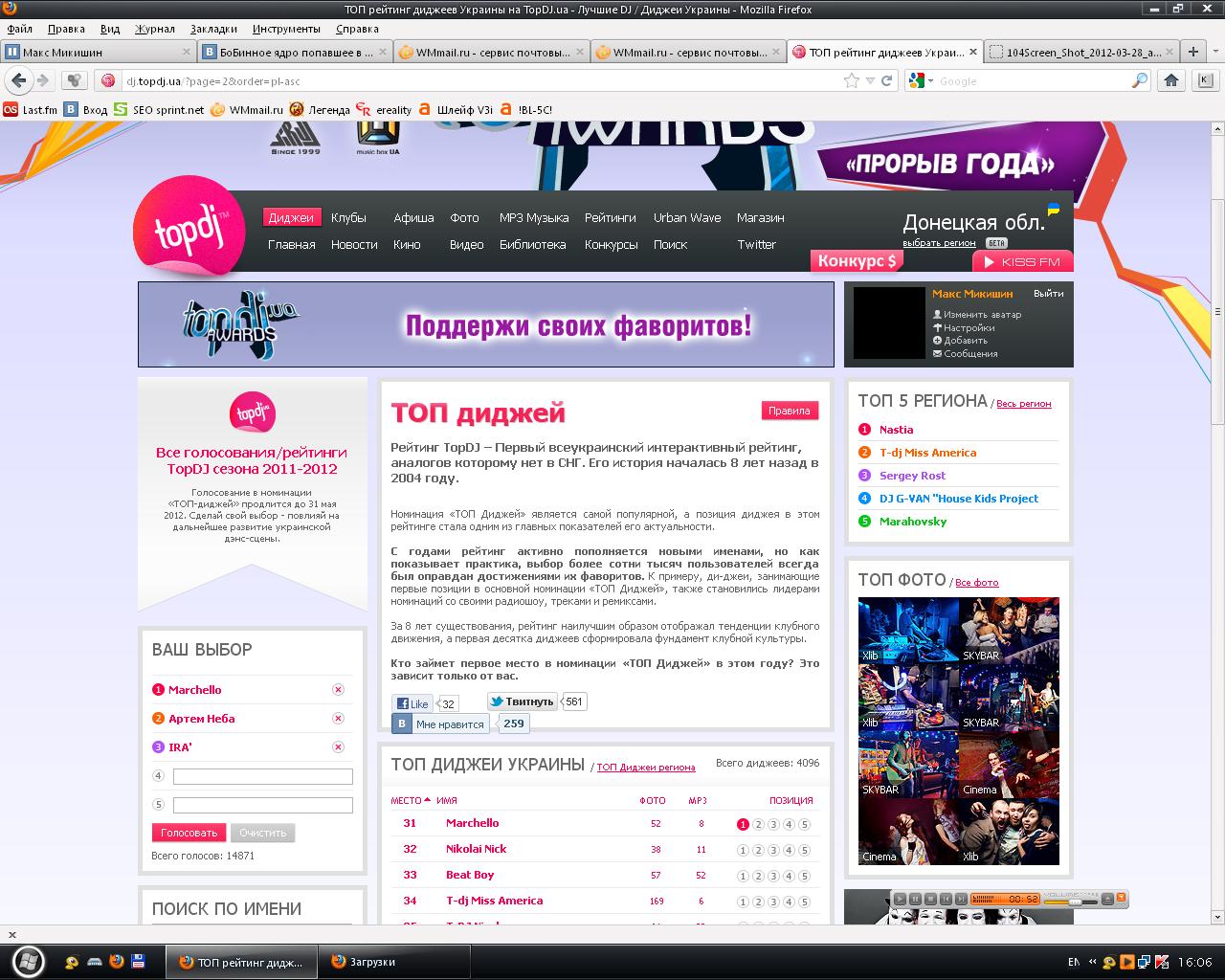Stop playback in the floating player
1225x980 pixels.
click(x=931, y=899)
